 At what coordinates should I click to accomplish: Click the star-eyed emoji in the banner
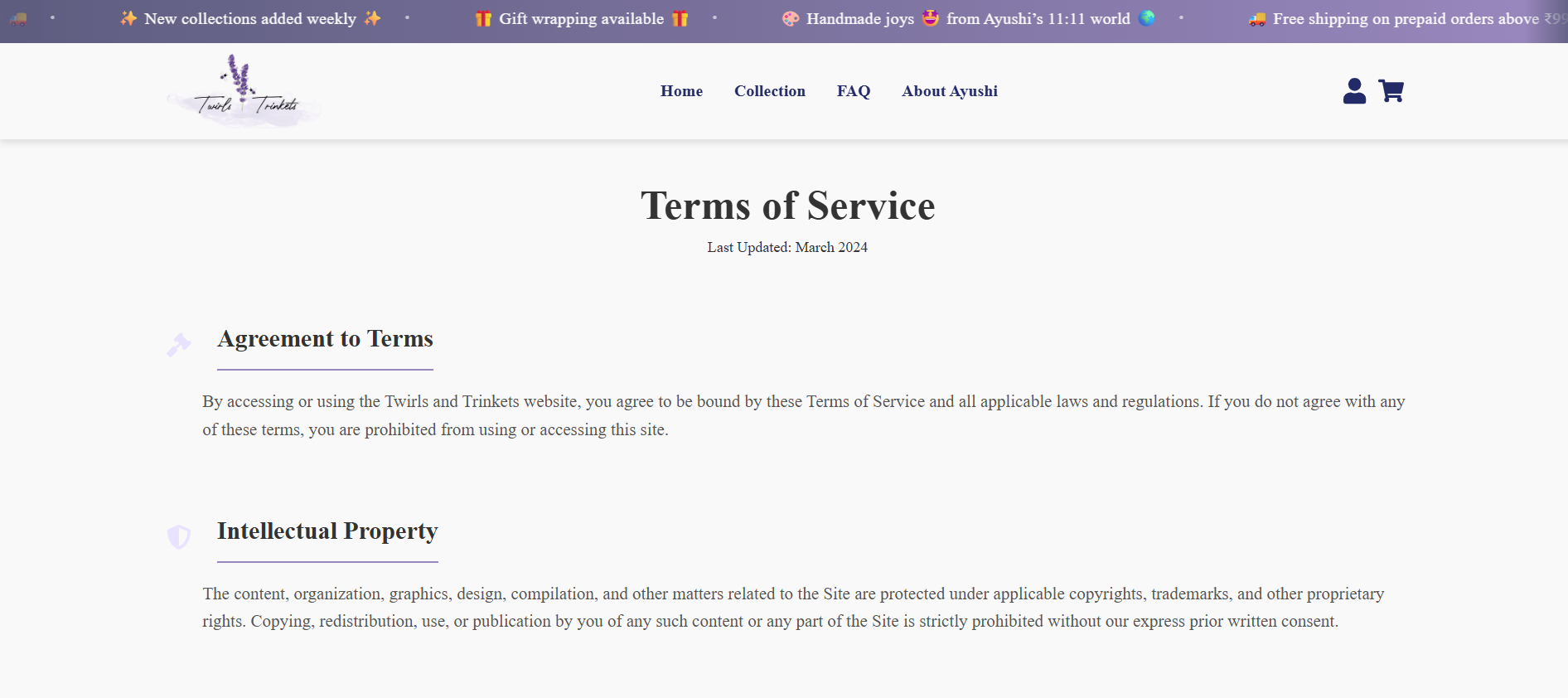point(931,18)
